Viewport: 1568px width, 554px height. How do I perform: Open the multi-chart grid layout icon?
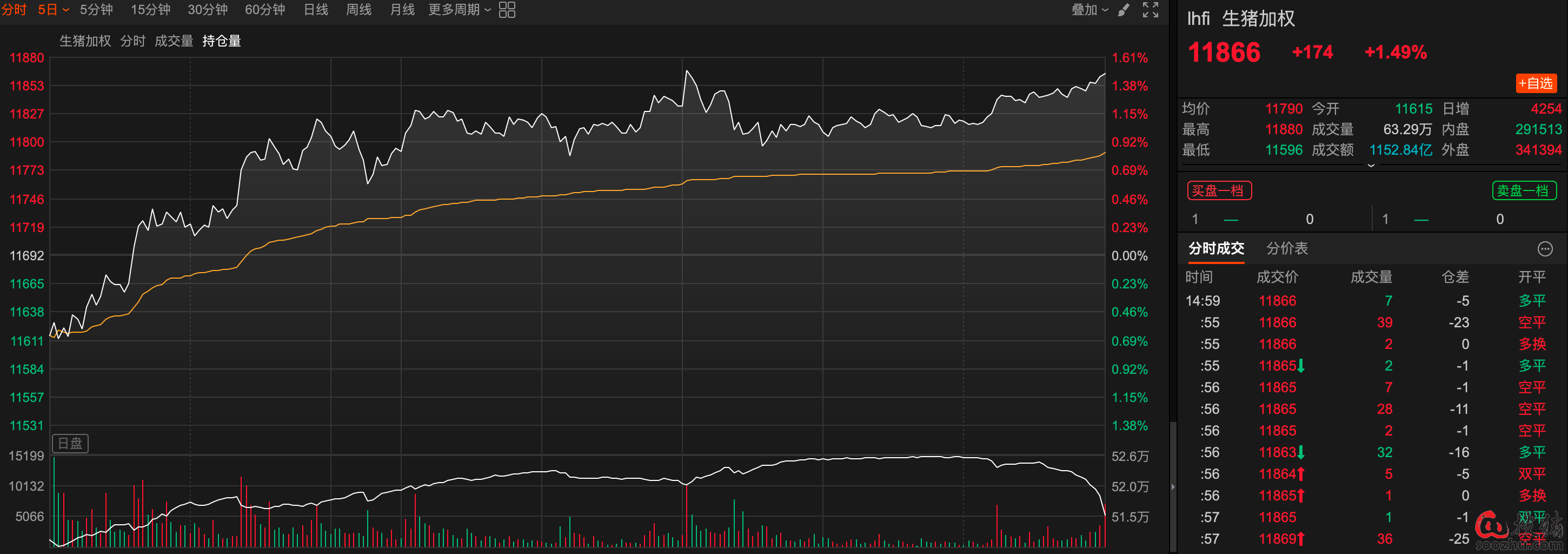(x=507, y=10)
